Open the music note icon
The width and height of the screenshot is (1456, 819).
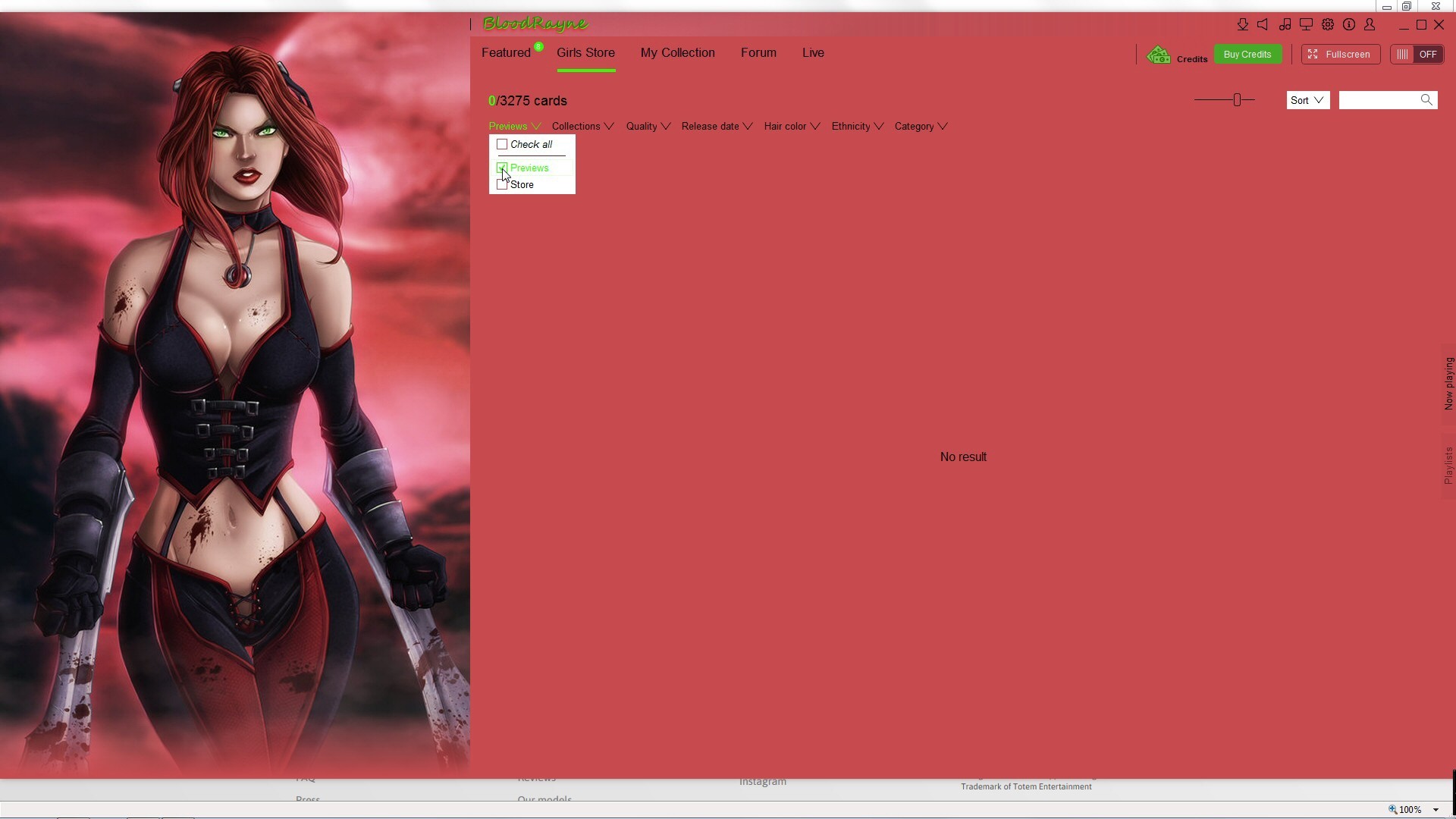tap(1285, 24)
